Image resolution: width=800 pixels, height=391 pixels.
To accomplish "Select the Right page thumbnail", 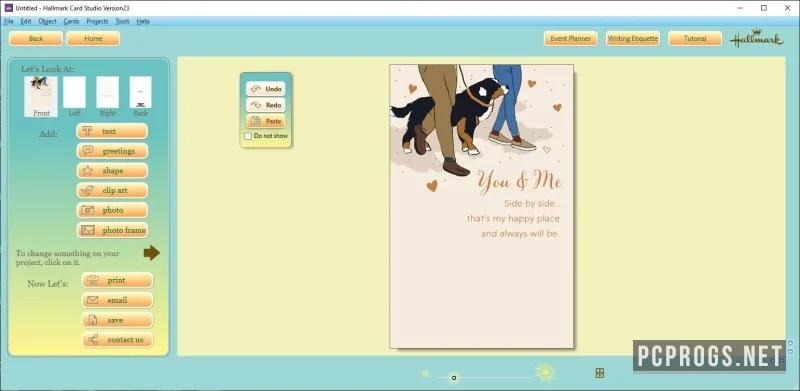I will tap(108, 92).
